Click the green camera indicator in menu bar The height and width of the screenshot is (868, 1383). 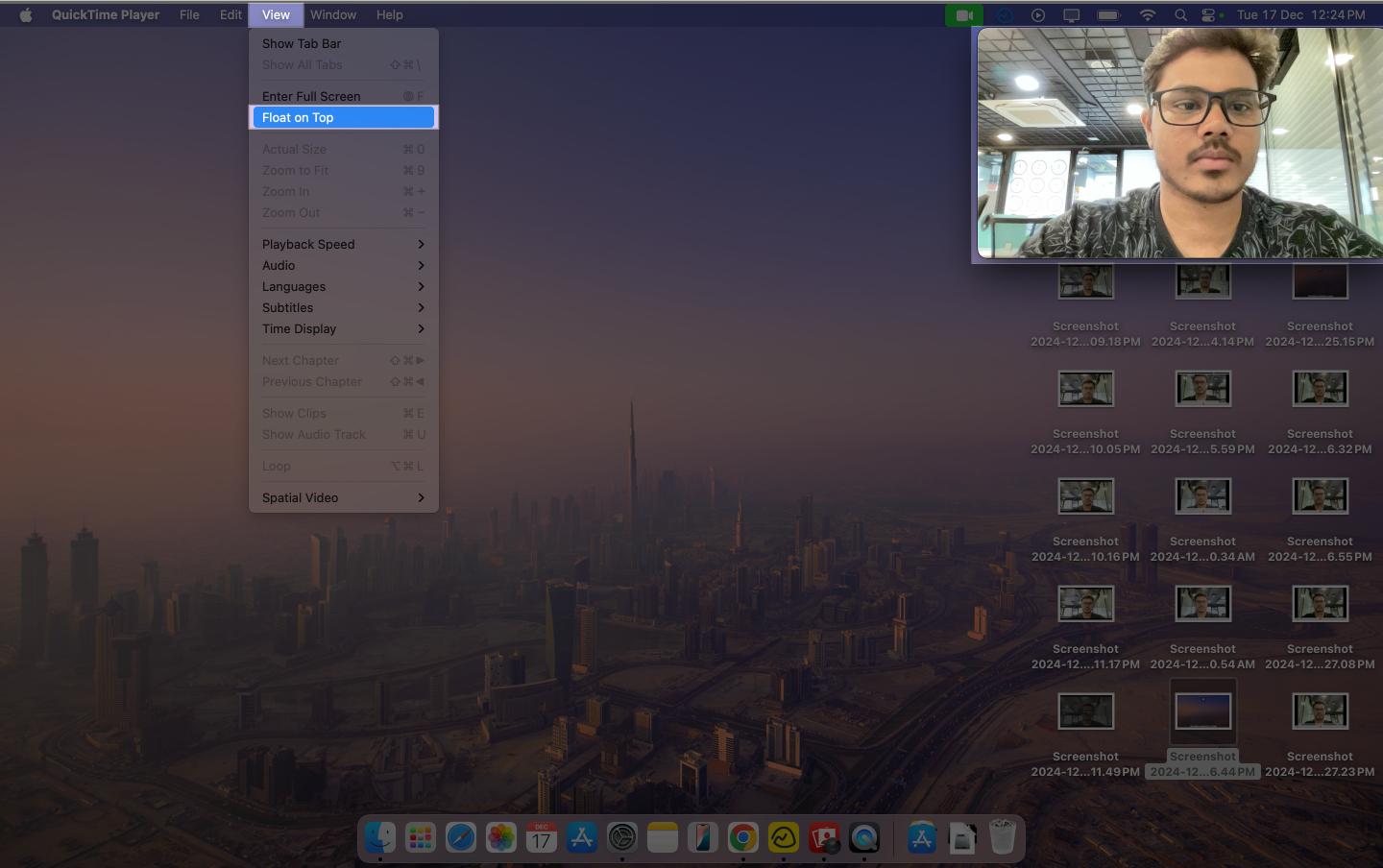tap(964, 15)
